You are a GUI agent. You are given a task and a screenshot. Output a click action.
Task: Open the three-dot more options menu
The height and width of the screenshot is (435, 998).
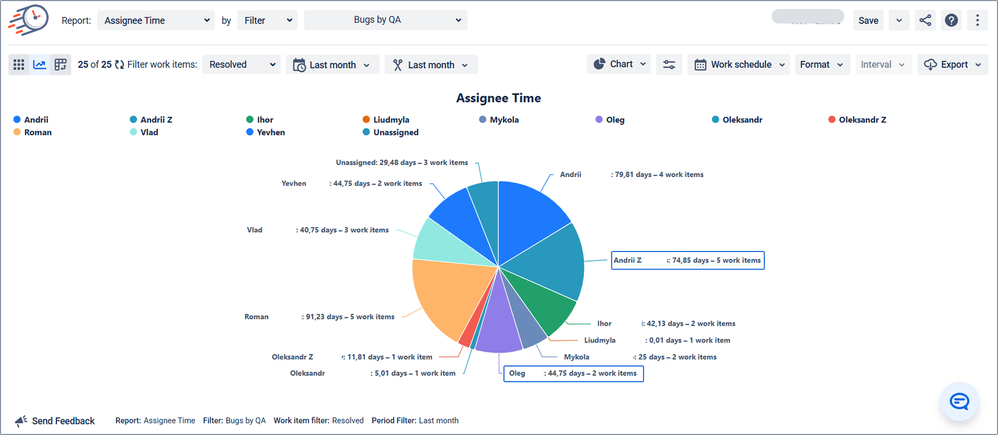coord(977,20)
